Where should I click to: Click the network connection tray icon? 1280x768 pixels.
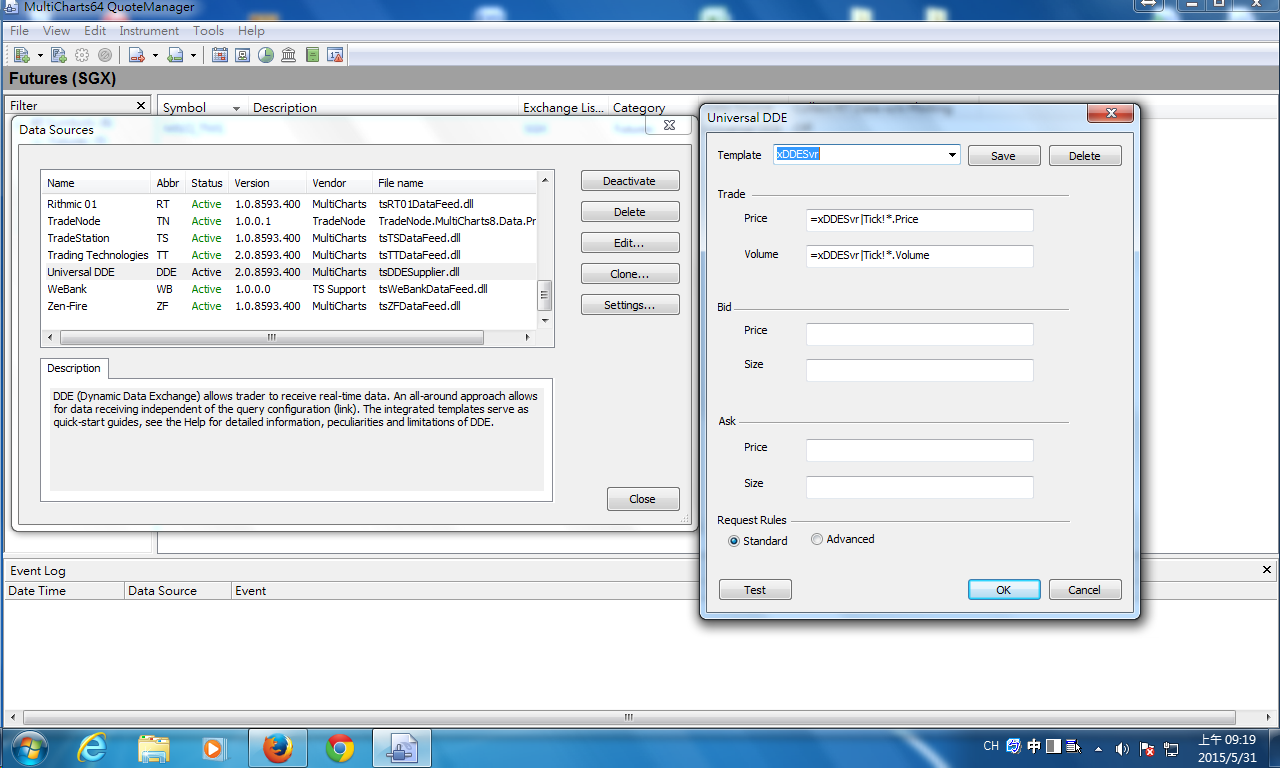pyautogui.click(x=1171, y=748)
